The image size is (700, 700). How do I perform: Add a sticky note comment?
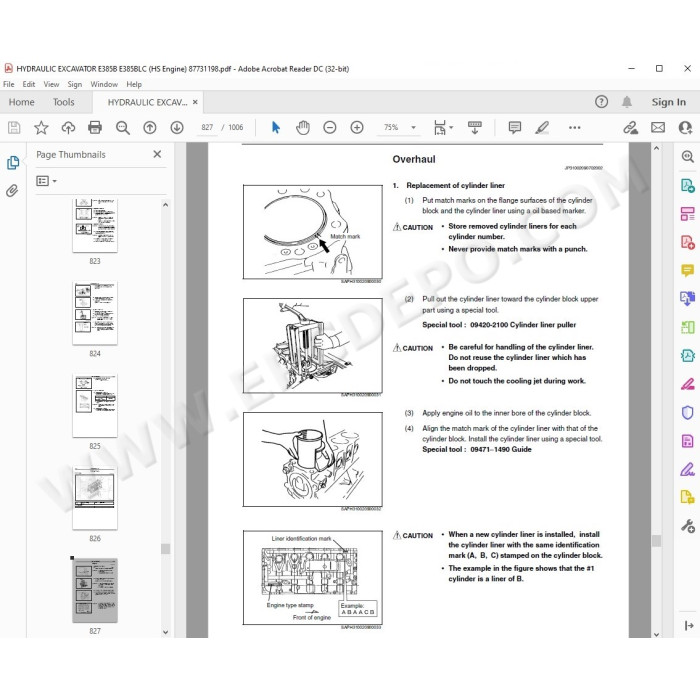515,128
